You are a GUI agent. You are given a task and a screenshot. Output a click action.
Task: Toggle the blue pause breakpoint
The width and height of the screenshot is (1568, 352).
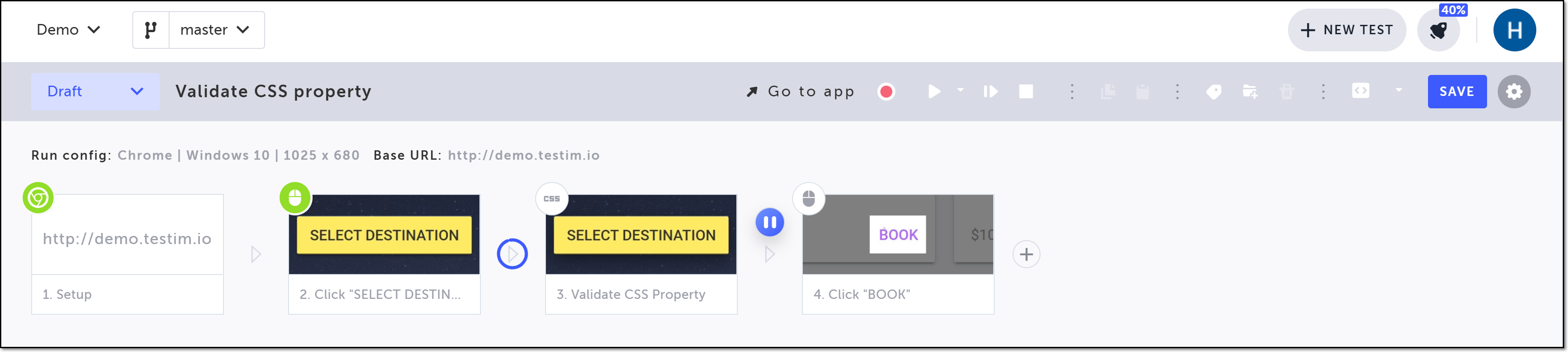[769, 222]
